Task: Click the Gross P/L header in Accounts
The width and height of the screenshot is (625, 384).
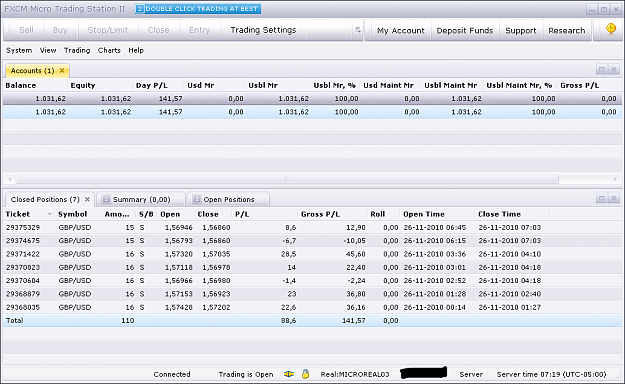Action: [580, 85]
